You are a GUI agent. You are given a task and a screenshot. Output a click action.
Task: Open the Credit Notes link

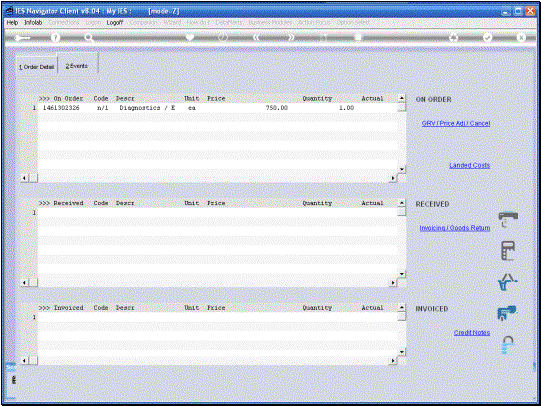472,333
